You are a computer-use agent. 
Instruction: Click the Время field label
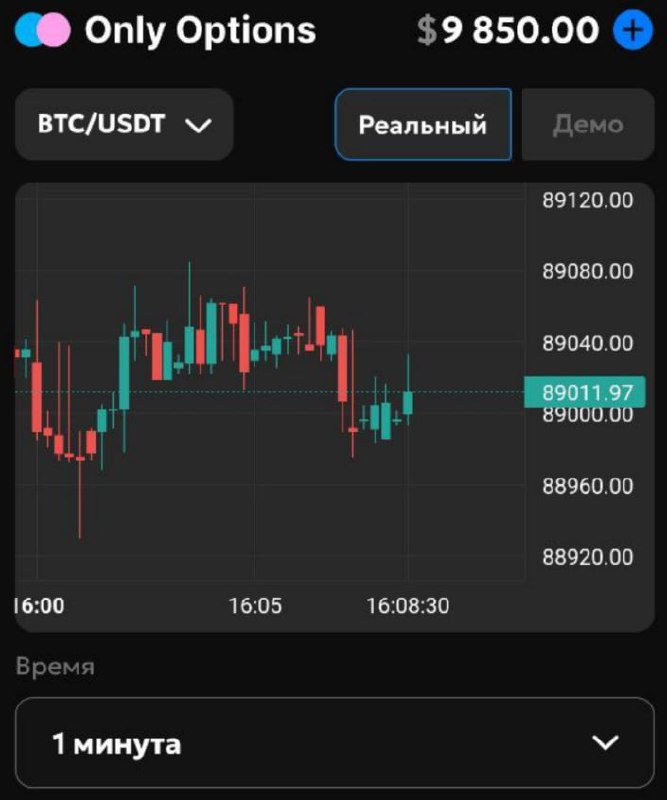point(55,667)
